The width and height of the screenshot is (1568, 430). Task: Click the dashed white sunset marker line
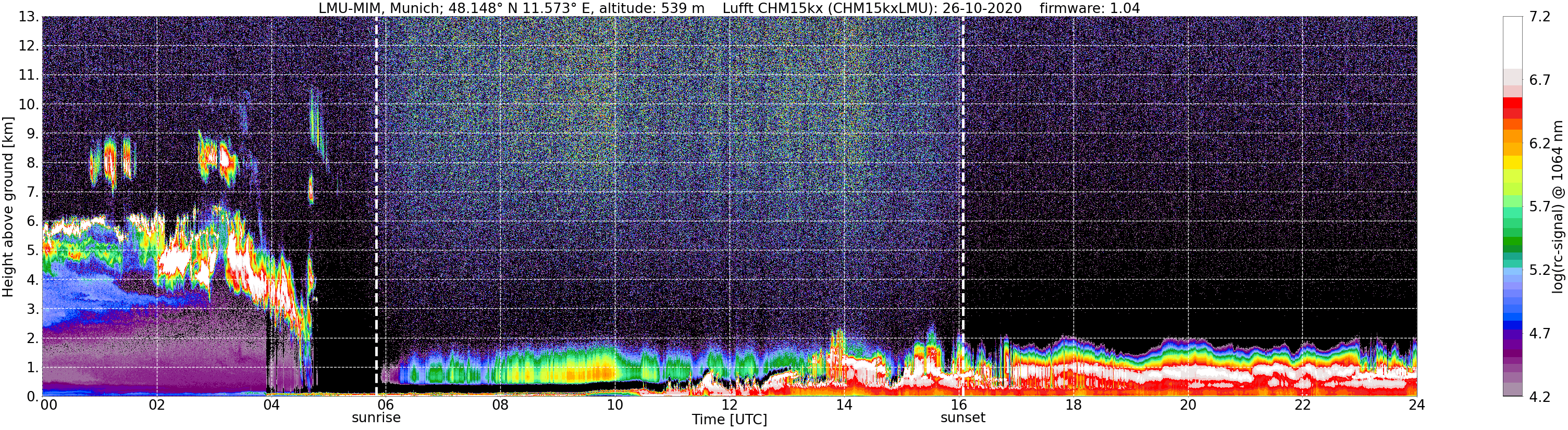pyautogui.click(x=962, y=206)
